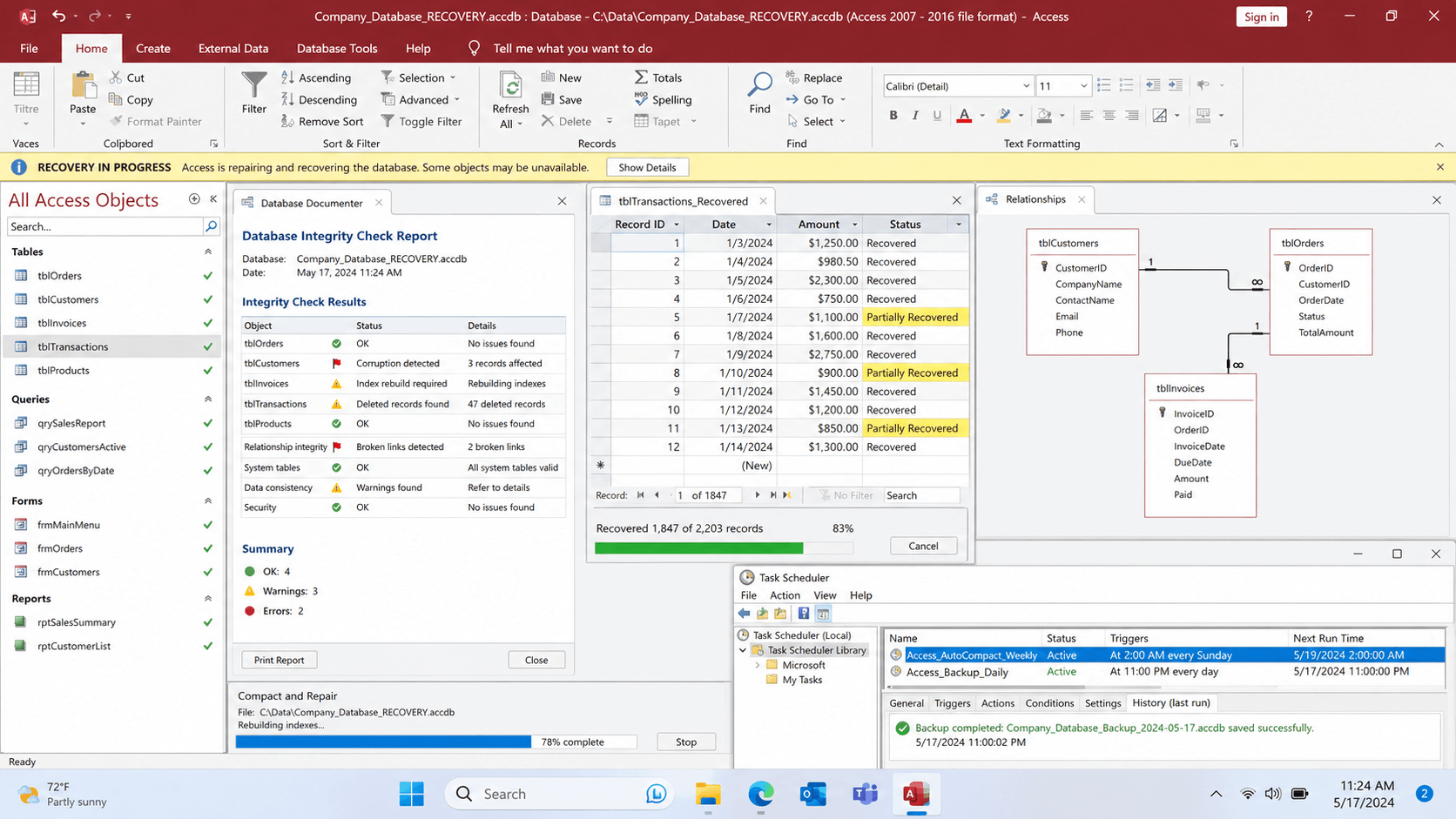Expand Microsoft folder in Task Scheduler
1456x819 pixels.
(x=758, y=665)
